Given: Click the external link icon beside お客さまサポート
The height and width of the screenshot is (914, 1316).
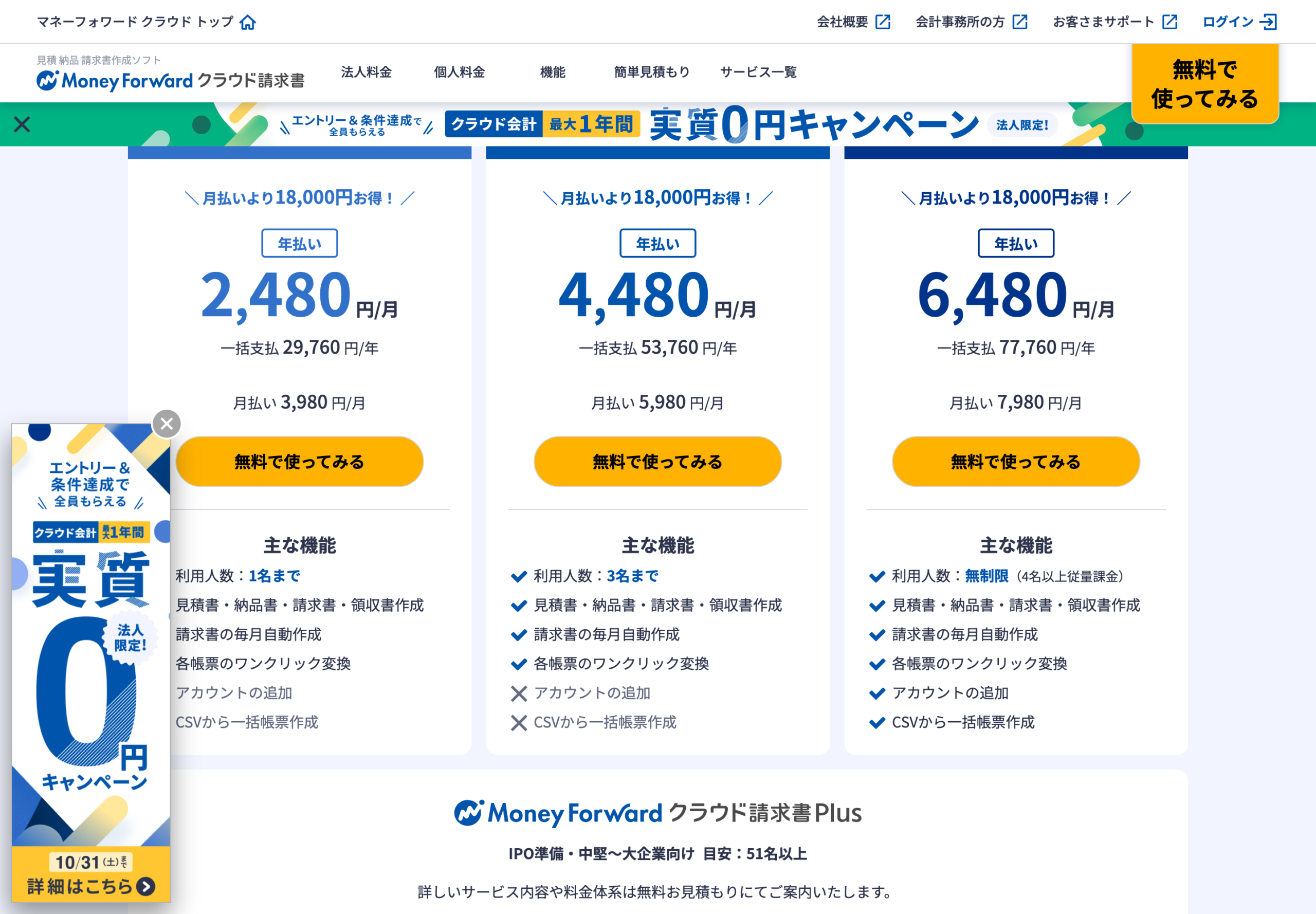Looking at the screenshot, I should [1170, 22].
